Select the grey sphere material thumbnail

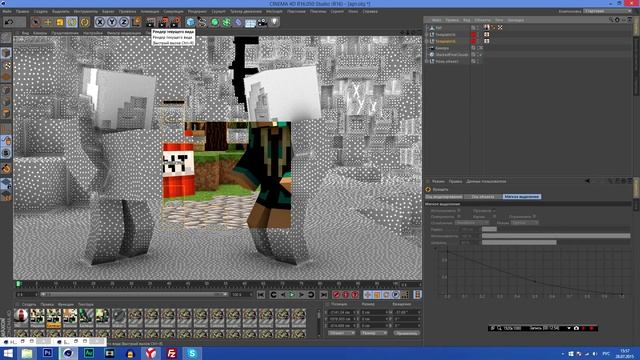point(119,316)
